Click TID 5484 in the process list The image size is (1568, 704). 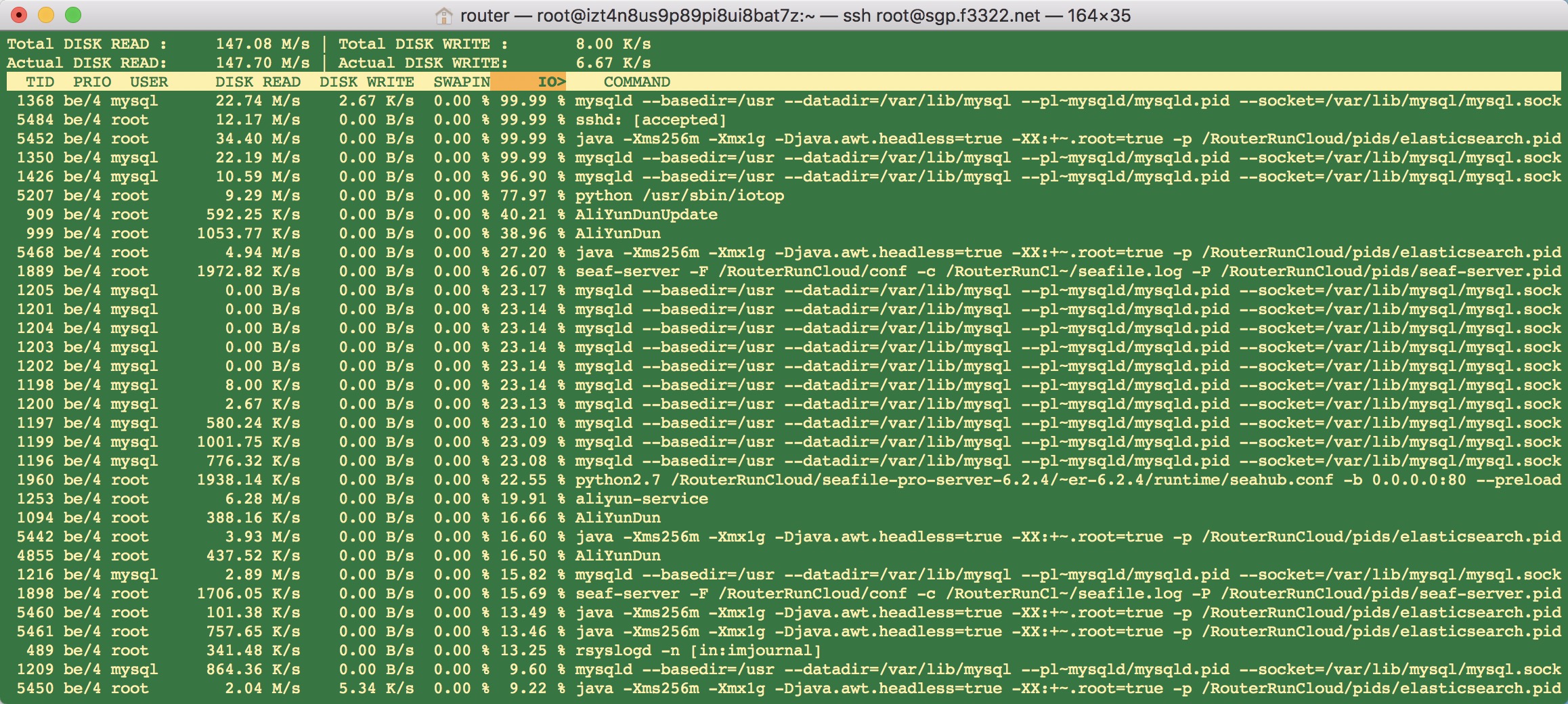(x=35, y=120)
